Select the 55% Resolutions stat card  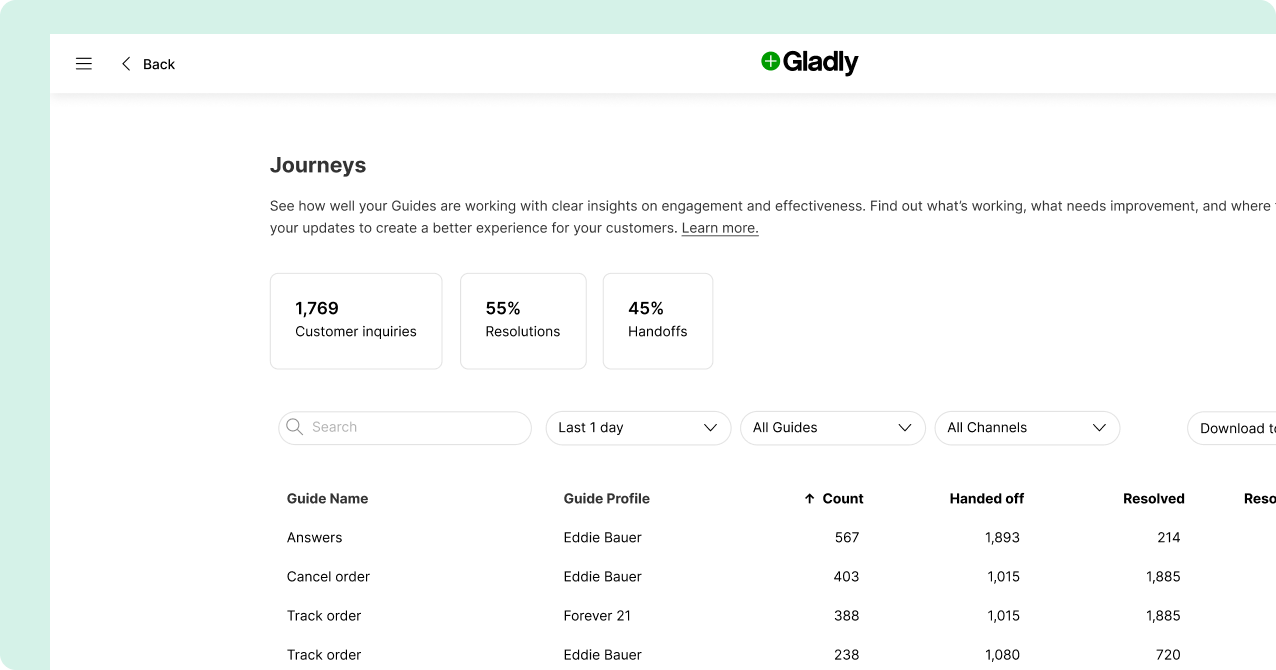[523, 320]
